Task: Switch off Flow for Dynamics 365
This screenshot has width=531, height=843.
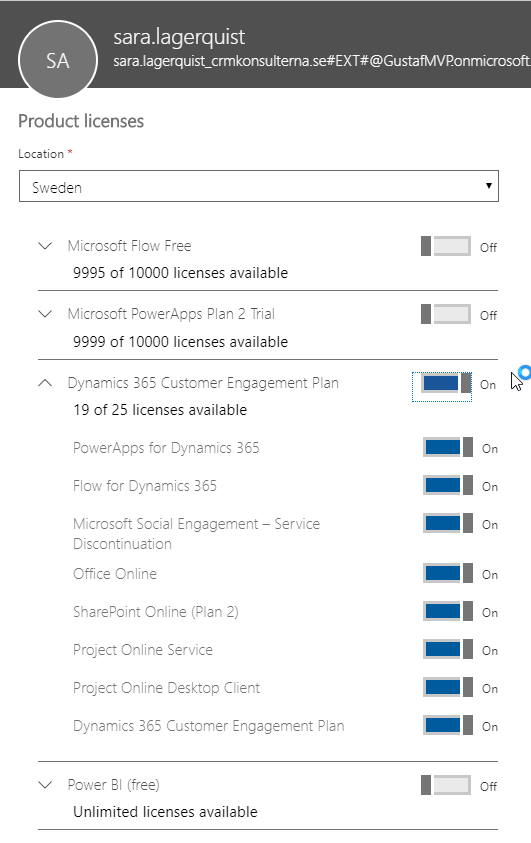Action: pos(448,485)
